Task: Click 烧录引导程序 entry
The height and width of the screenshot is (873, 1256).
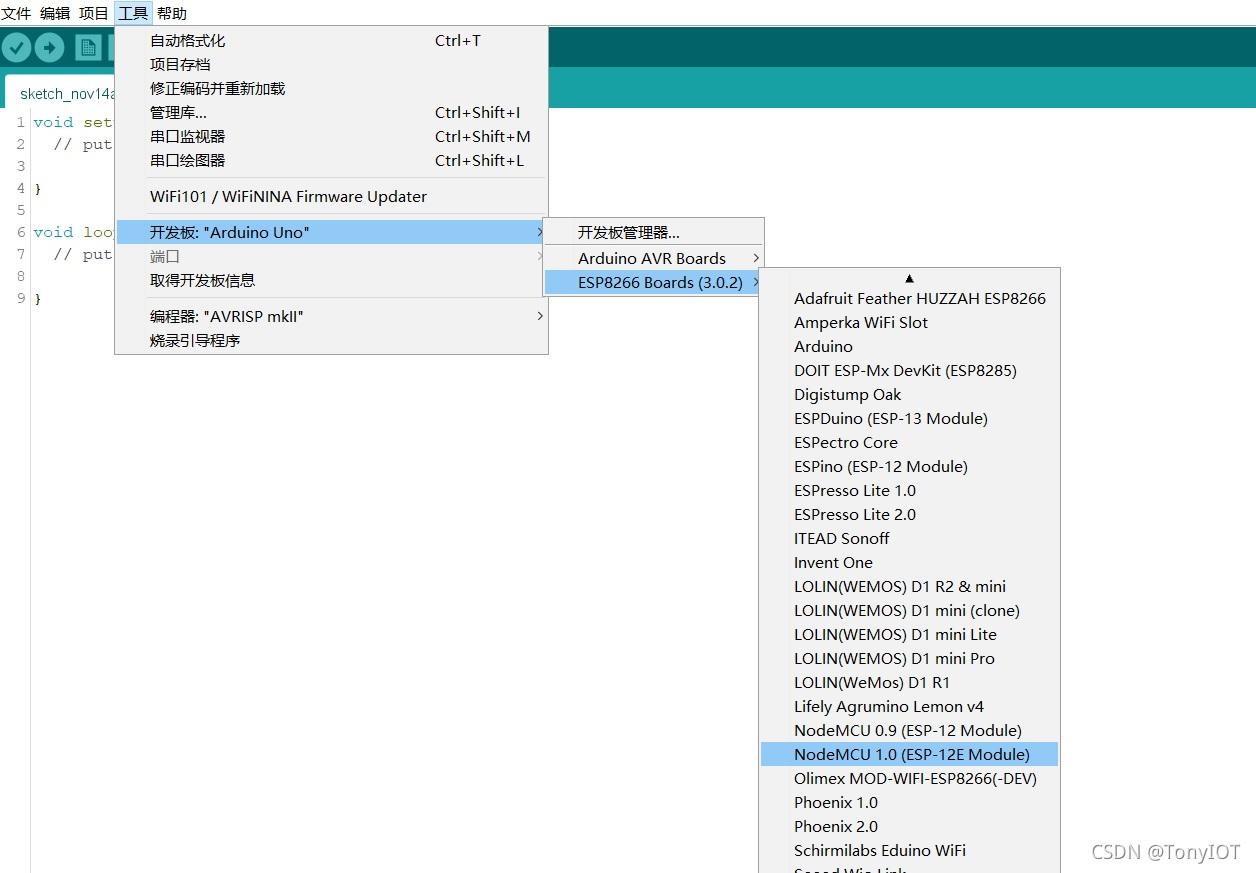Action: (x=332, y=341)
